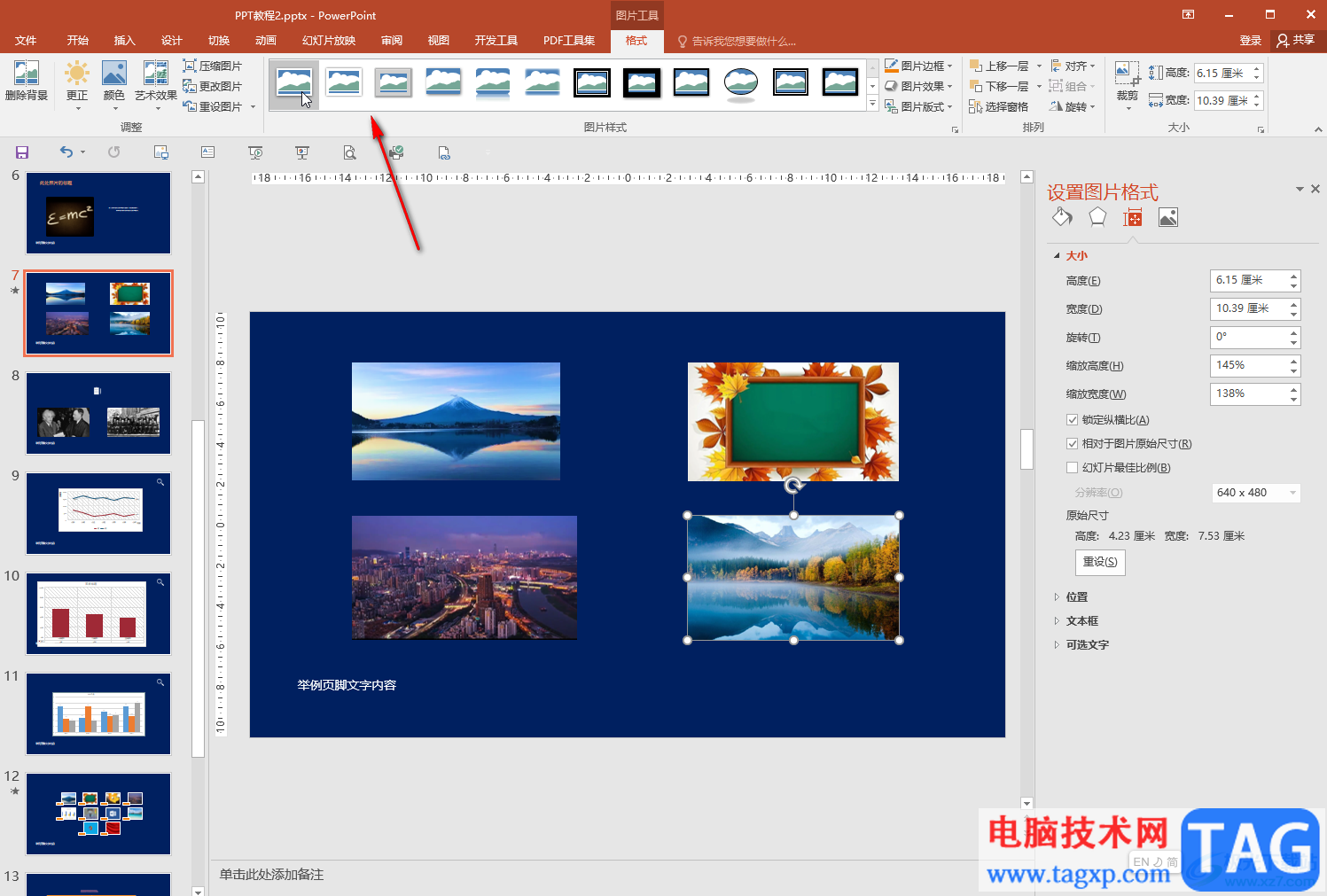
Task: Switch to the 设计 (Design) tab
Action: click(172, 41)
